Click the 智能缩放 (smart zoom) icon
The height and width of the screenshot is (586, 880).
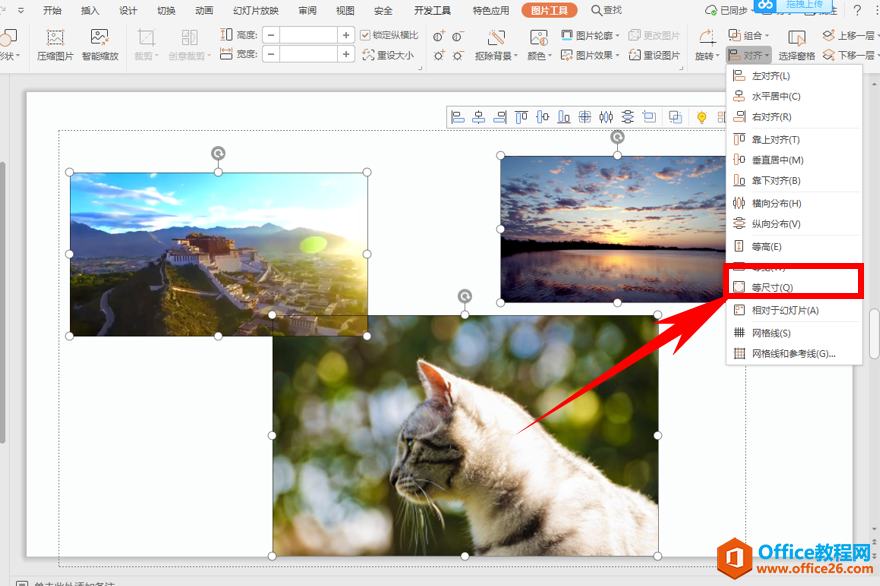pyautogui.click(x=99, y=39)
